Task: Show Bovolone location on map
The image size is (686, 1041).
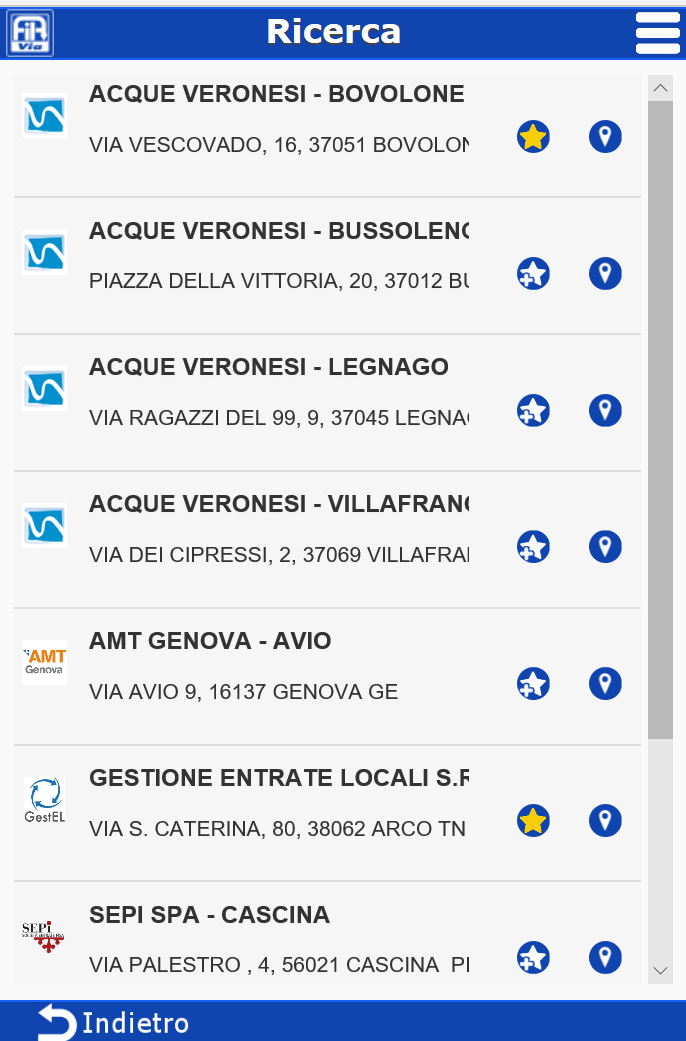Action: pyautogui.click(x=605, y=137)
